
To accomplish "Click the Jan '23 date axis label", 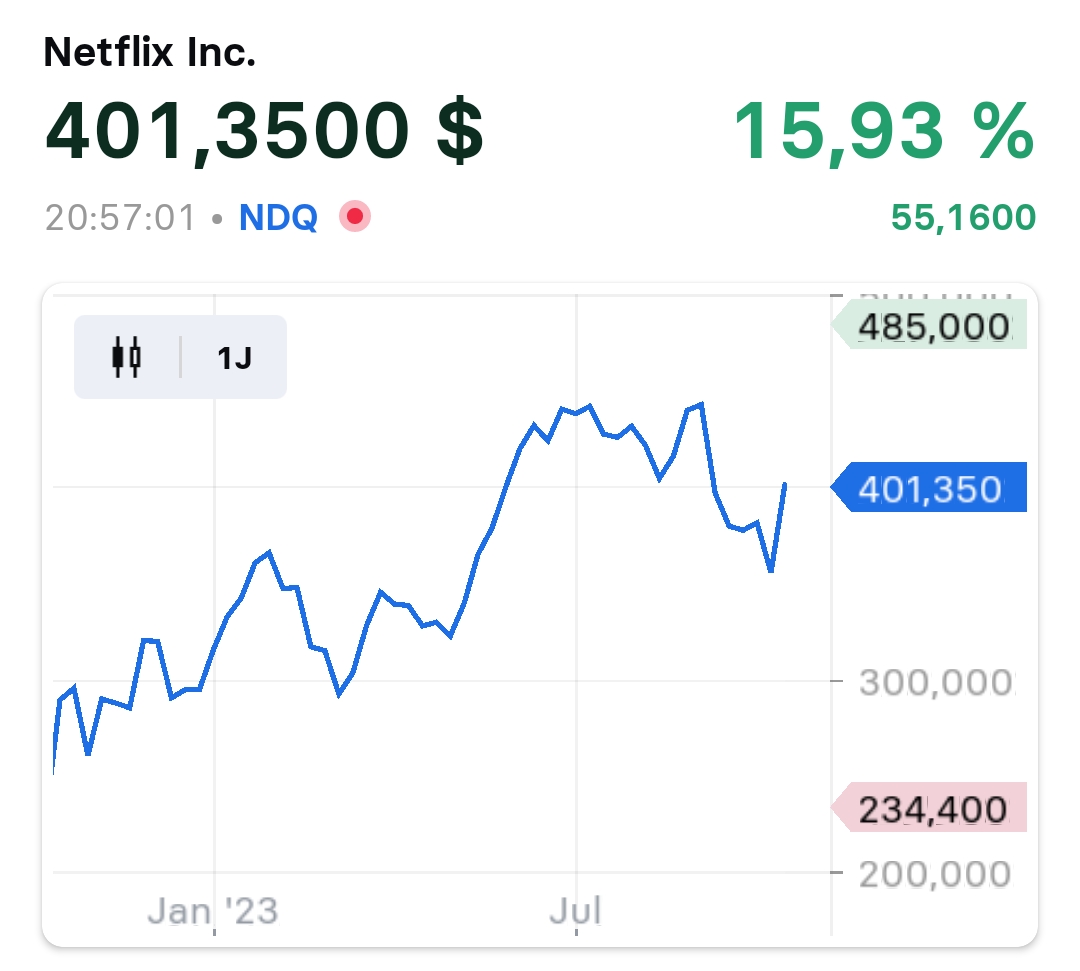I will coord(213,911).
